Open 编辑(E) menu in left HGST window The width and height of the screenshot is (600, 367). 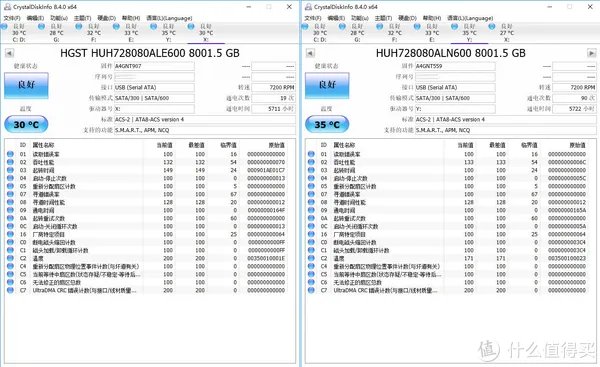[35, 18]
